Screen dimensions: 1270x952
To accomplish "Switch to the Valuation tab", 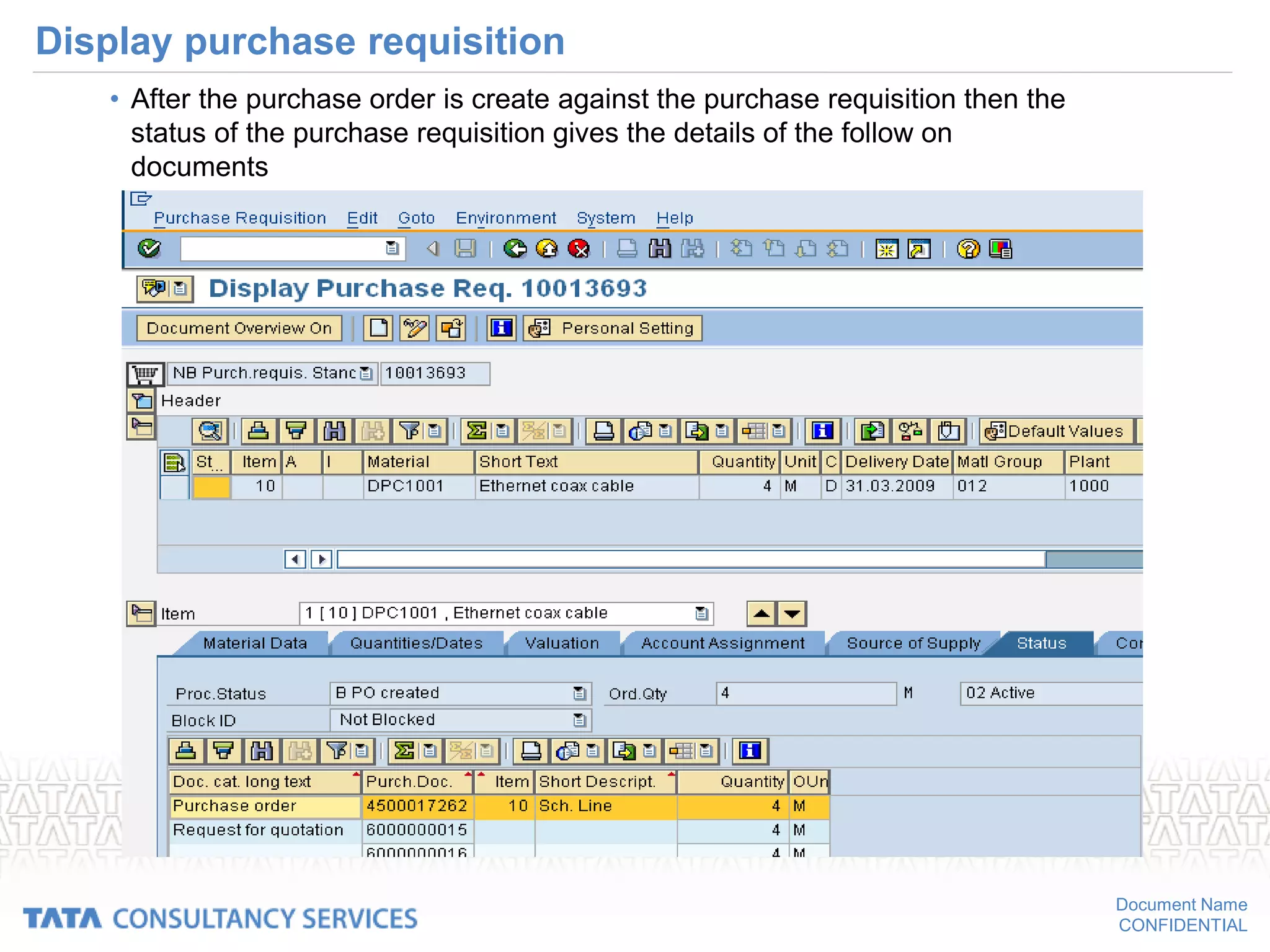I will (x=562, y=643).
